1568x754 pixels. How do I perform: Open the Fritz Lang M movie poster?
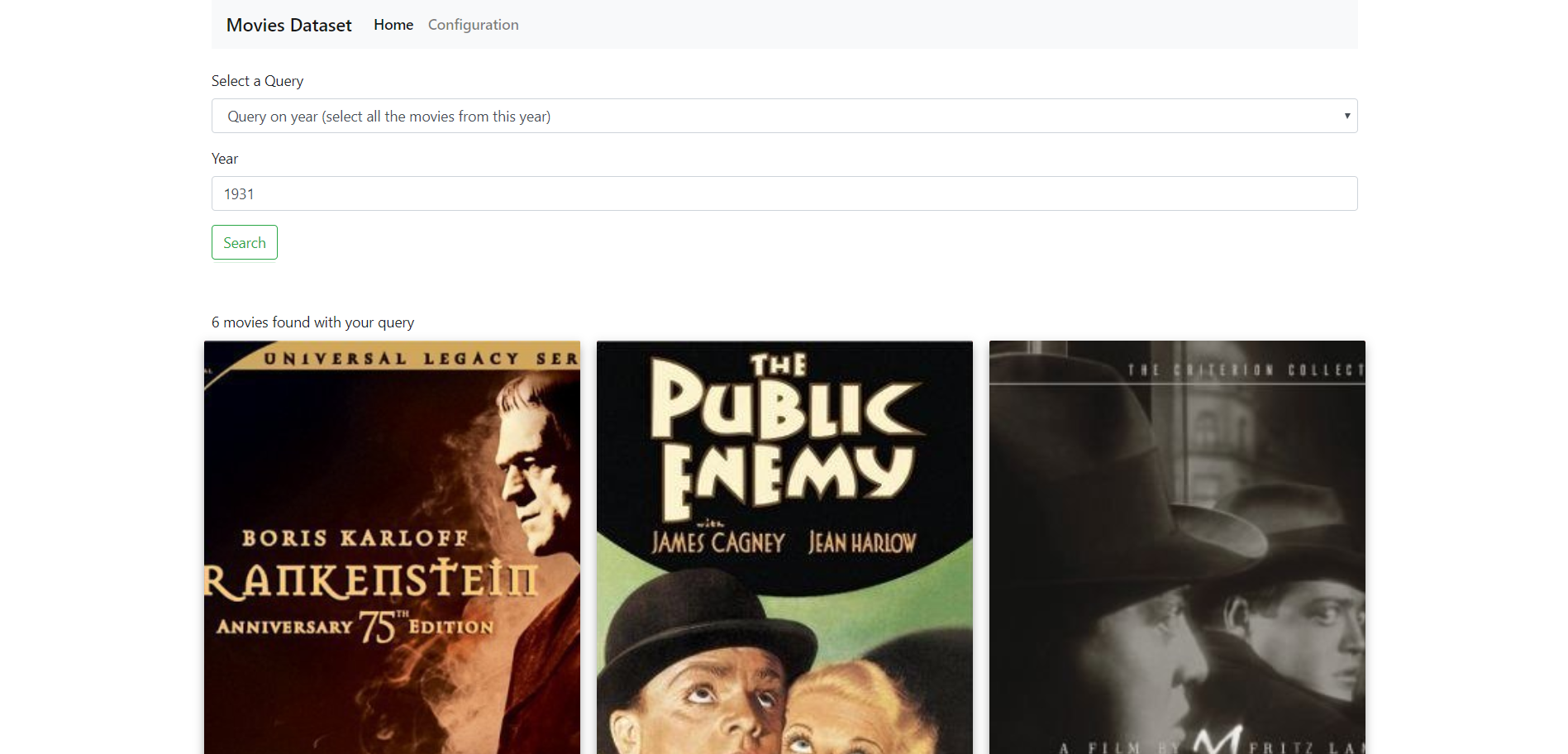1177,547
